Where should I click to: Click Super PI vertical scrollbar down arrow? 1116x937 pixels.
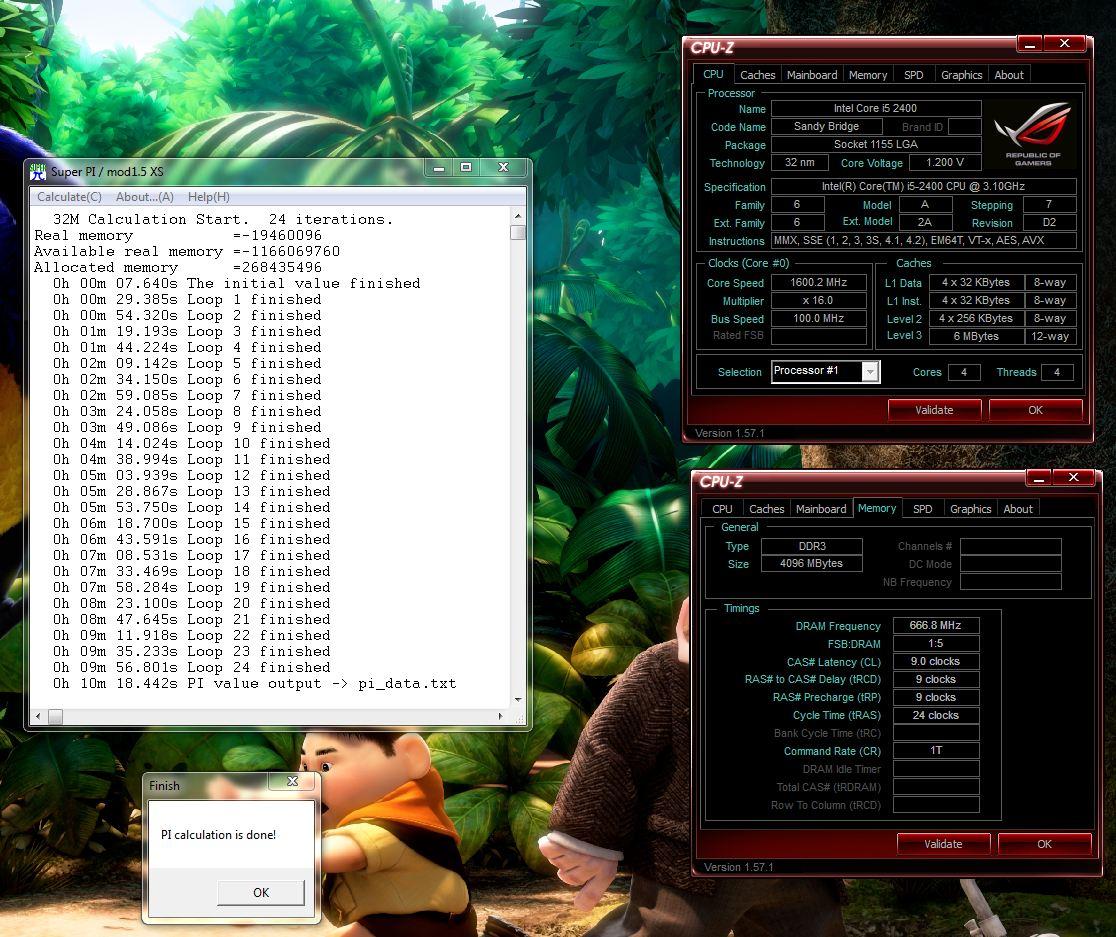coord(517,700)
